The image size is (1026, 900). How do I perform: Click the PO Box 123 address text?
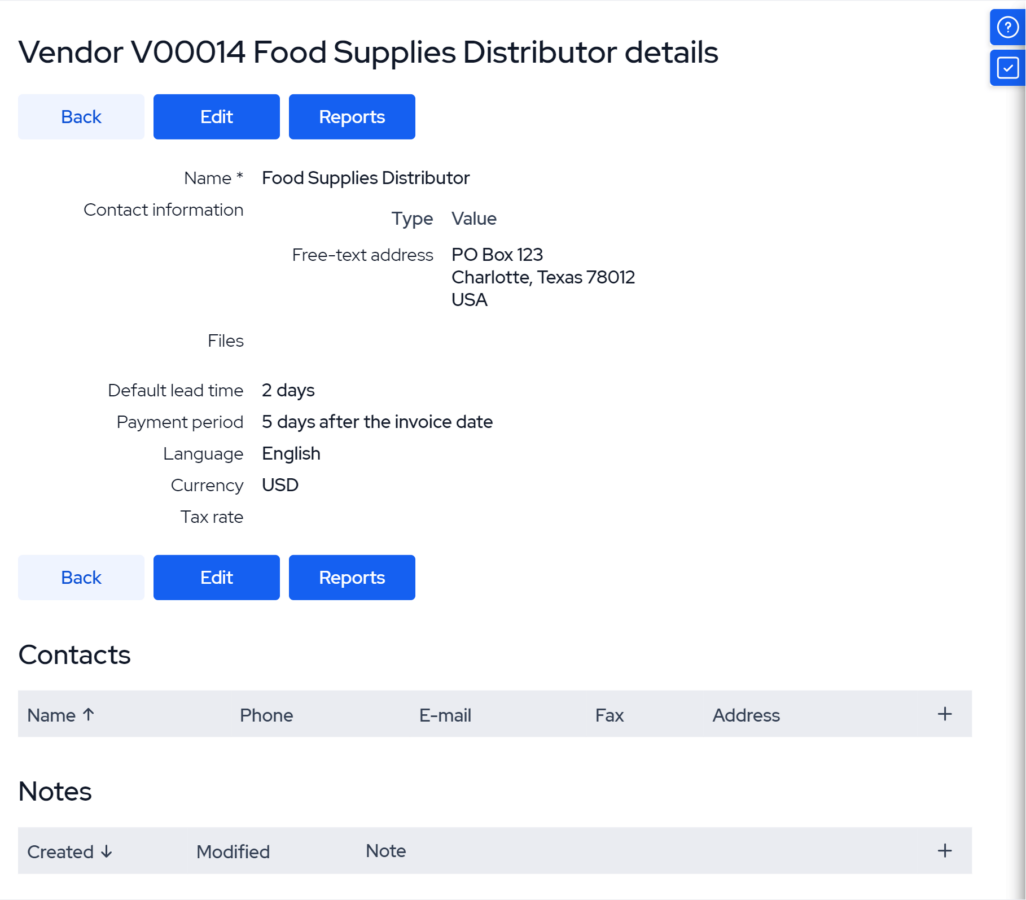click(497, 255)
